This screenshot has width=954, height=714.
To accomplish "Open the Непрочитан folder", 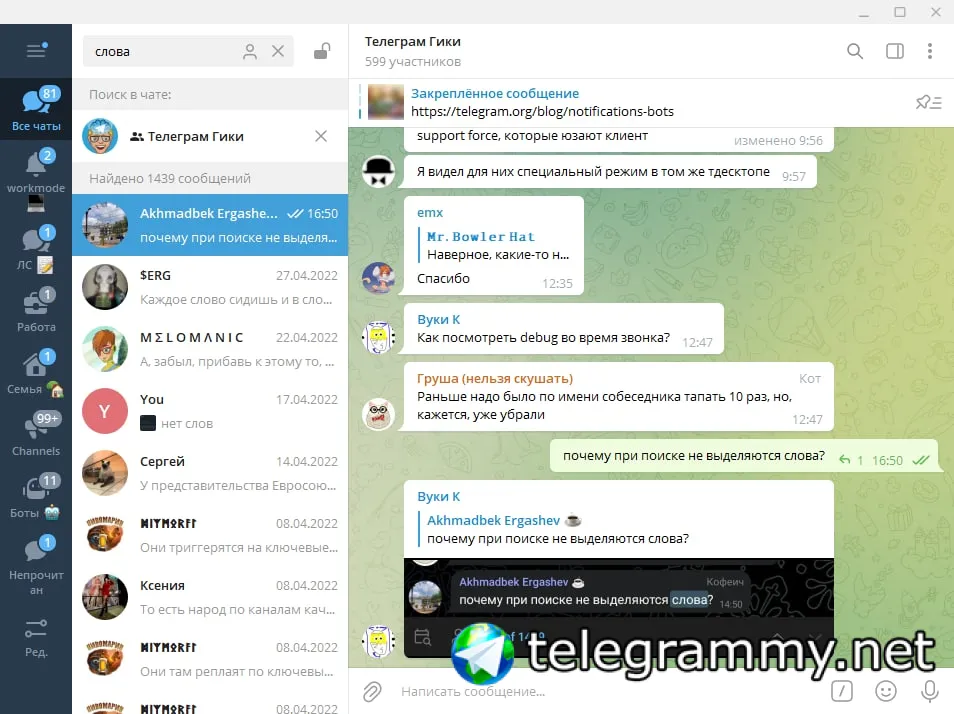I will point(36,566).
